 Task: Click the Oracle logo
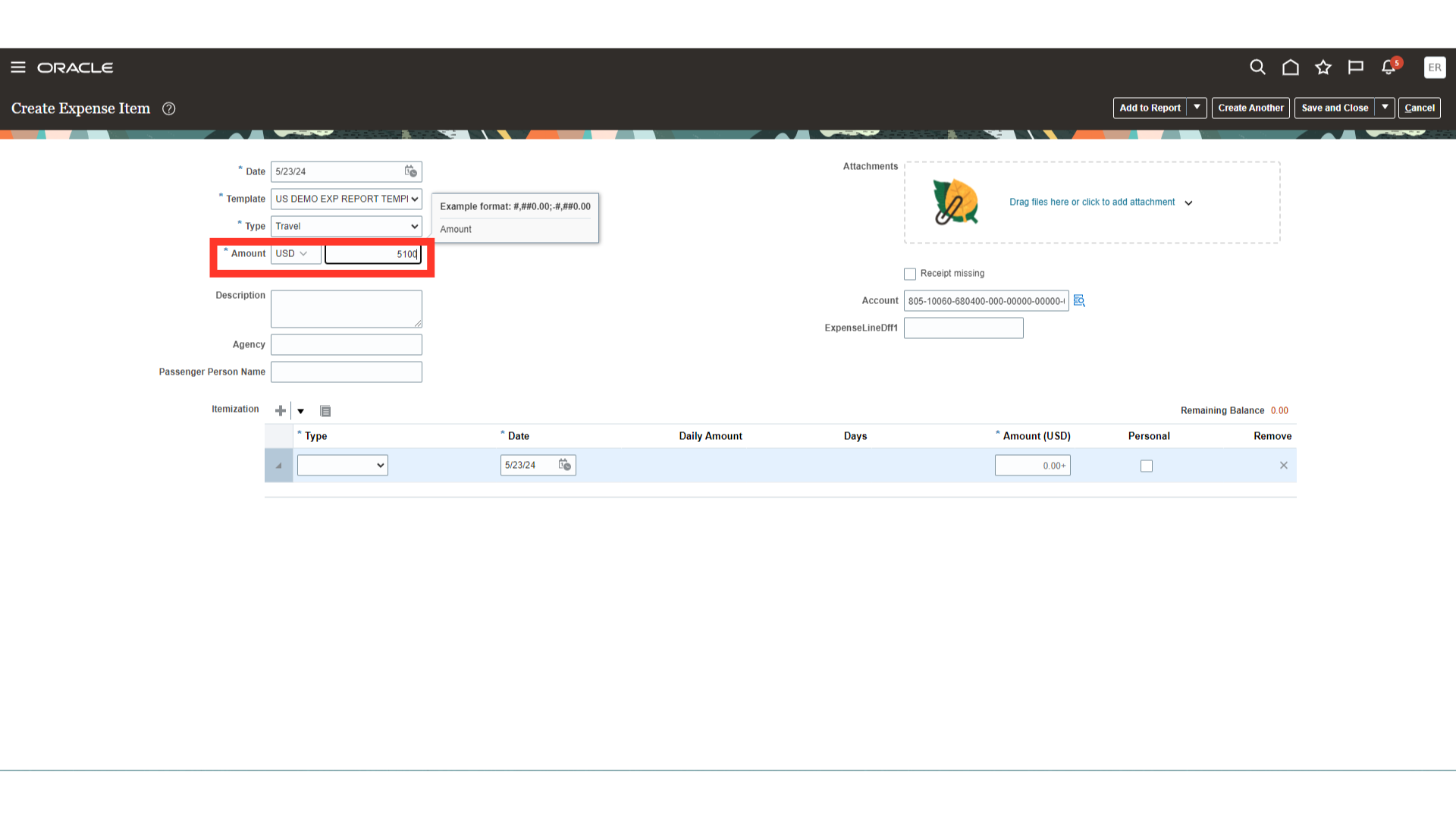pyautogui.click(x=75, y=67)
